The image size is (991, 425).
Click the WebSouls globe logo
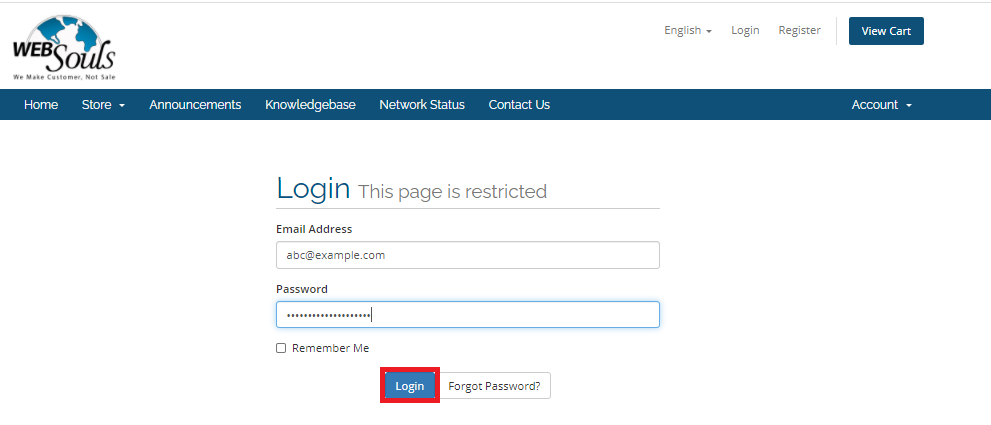click(64, 48)
